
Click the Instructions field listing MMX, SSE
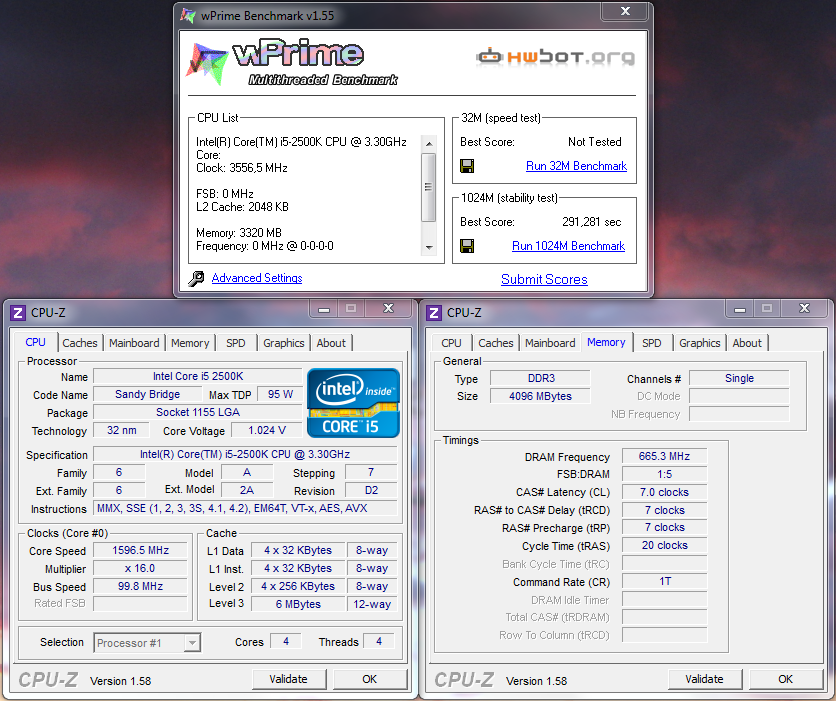coord(245,509)
